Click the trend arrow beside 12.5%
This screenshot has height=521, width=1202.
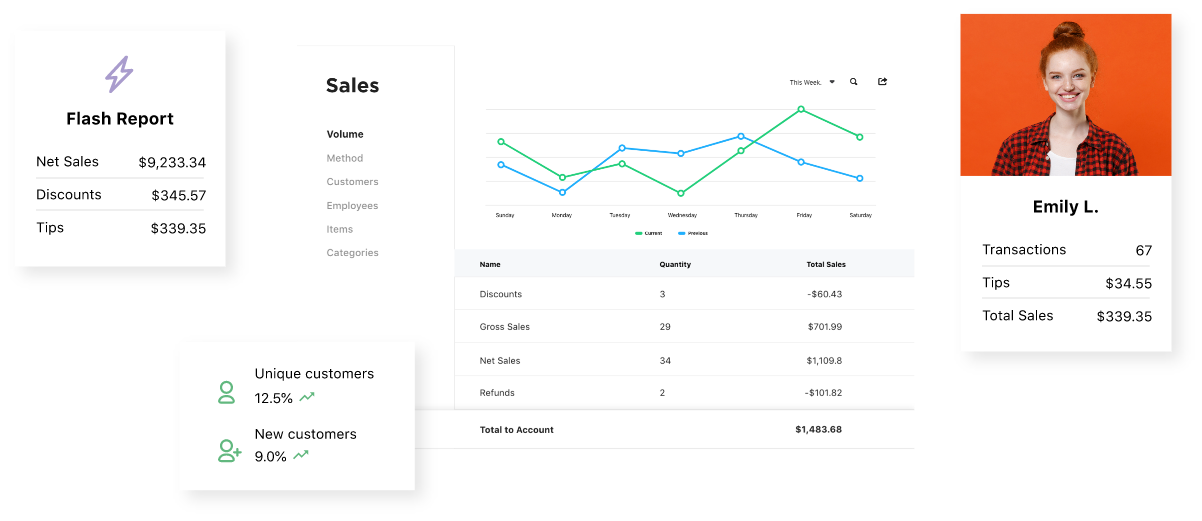307,397
